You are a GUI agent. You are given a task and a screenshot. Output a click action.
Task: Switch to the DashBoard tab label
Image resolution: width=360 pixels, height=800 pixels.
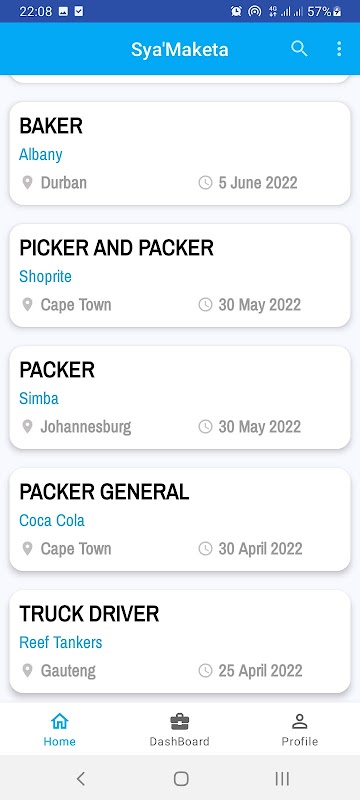click(x=179, y=742)
